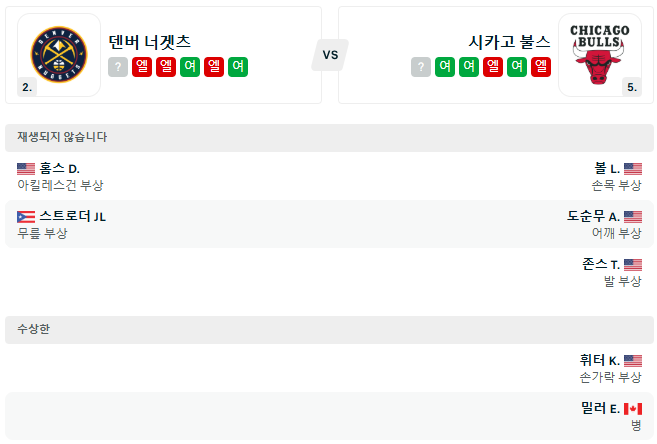Click the Canadian flag next to 밀러 E.
The width and height of the screenshot is (657, 444).
click(633, 408)
